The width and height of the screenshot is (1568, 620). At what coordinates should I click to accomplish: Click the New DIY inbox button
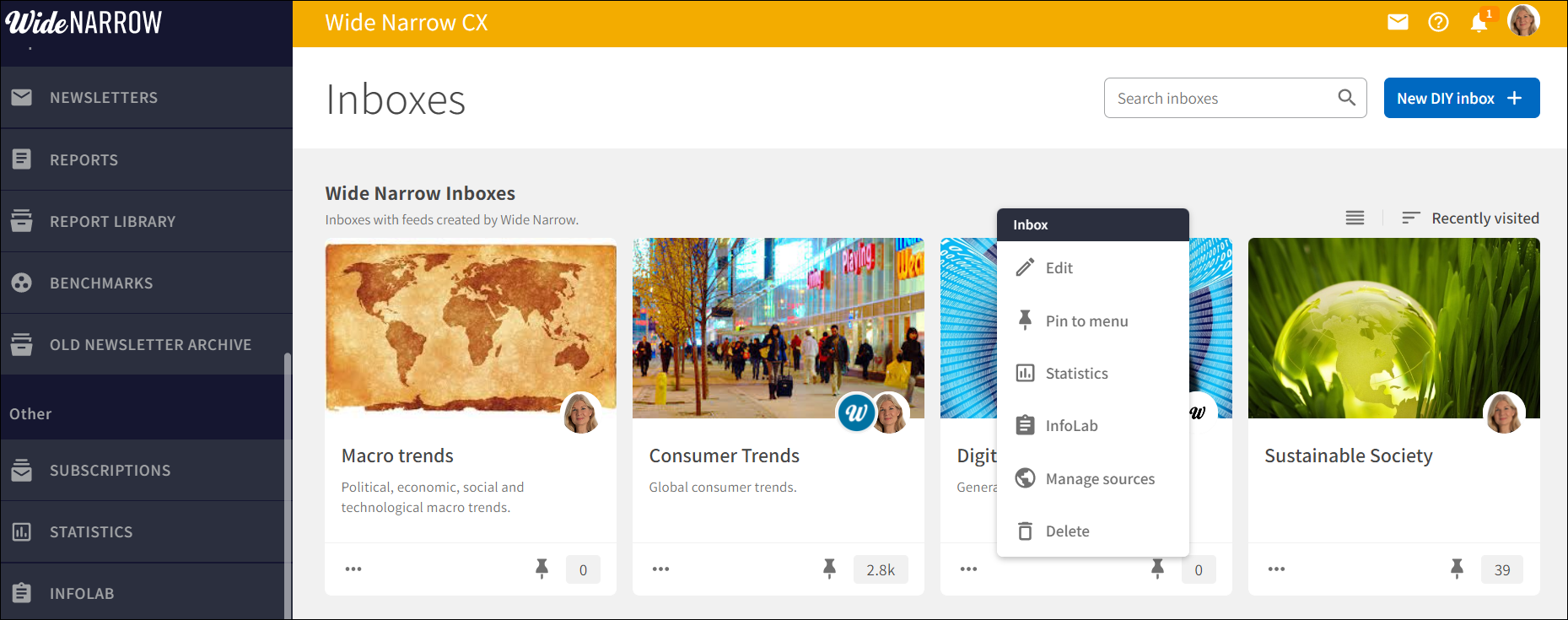coord(1462,98)
